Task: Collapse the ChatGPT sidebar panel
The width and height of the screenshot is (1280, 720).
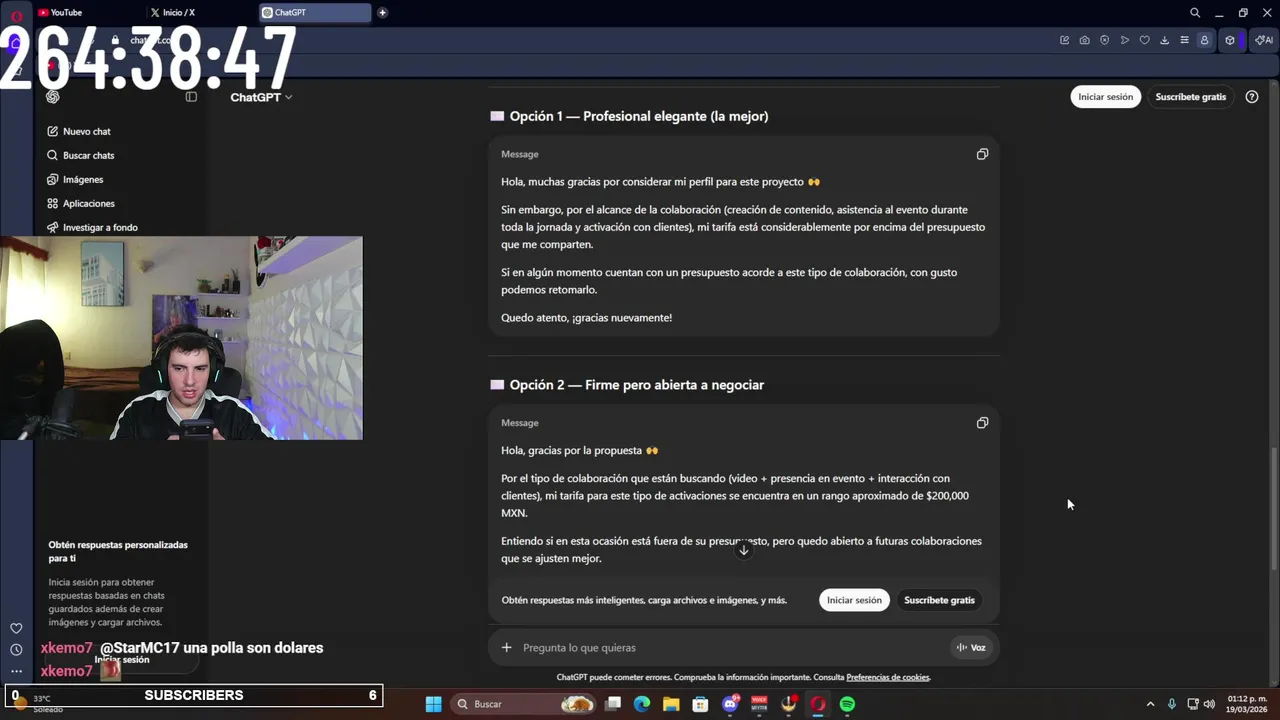Action: click(x=191, y=97)
